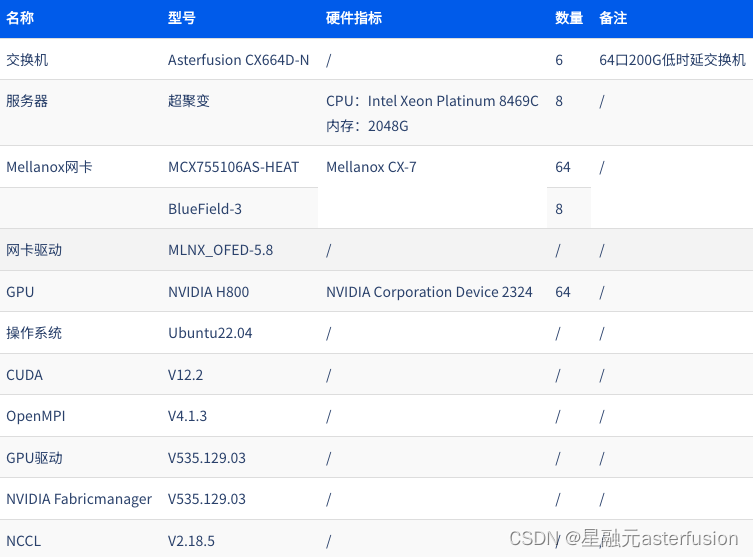The width and height of the screenshot is (753, 557).
Task: Select the GPU驱动 cell
Action: coord(34,458)
